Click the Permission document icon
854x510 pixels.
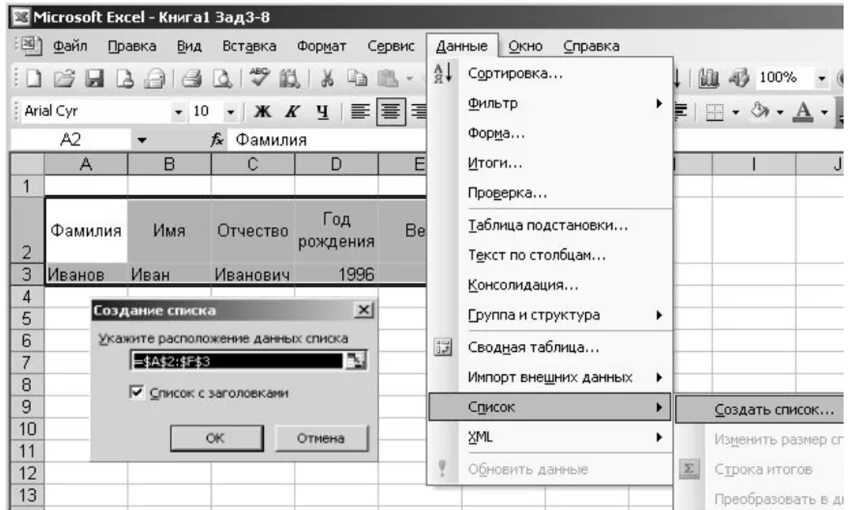tap(125, 78)
